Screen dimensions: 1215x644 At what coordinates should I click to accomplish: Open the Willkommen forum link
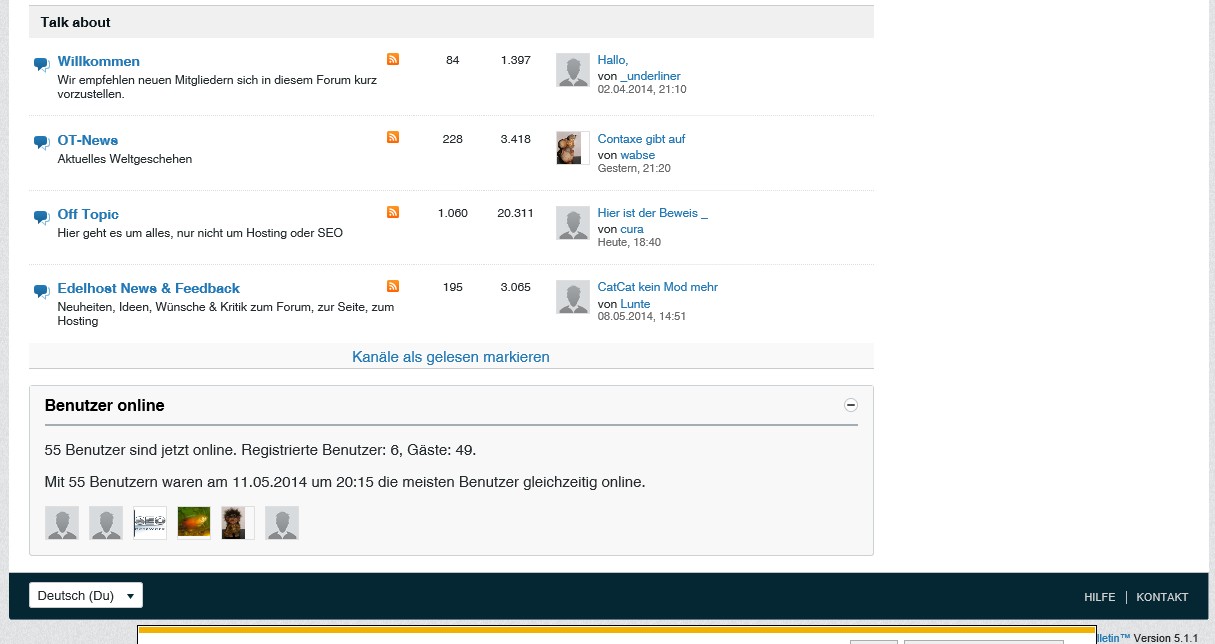click(x=98, y=61)
